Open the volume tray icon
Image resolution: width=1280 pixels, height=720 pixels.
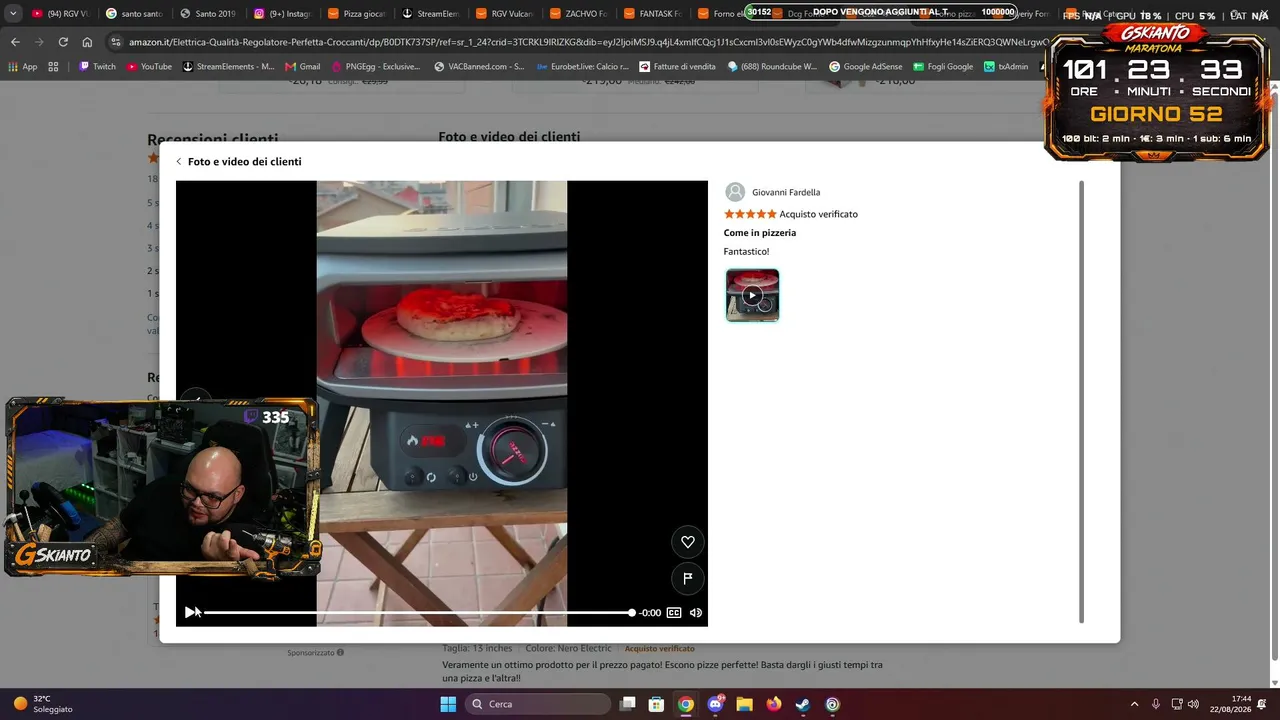click(x=1193, y=704)
